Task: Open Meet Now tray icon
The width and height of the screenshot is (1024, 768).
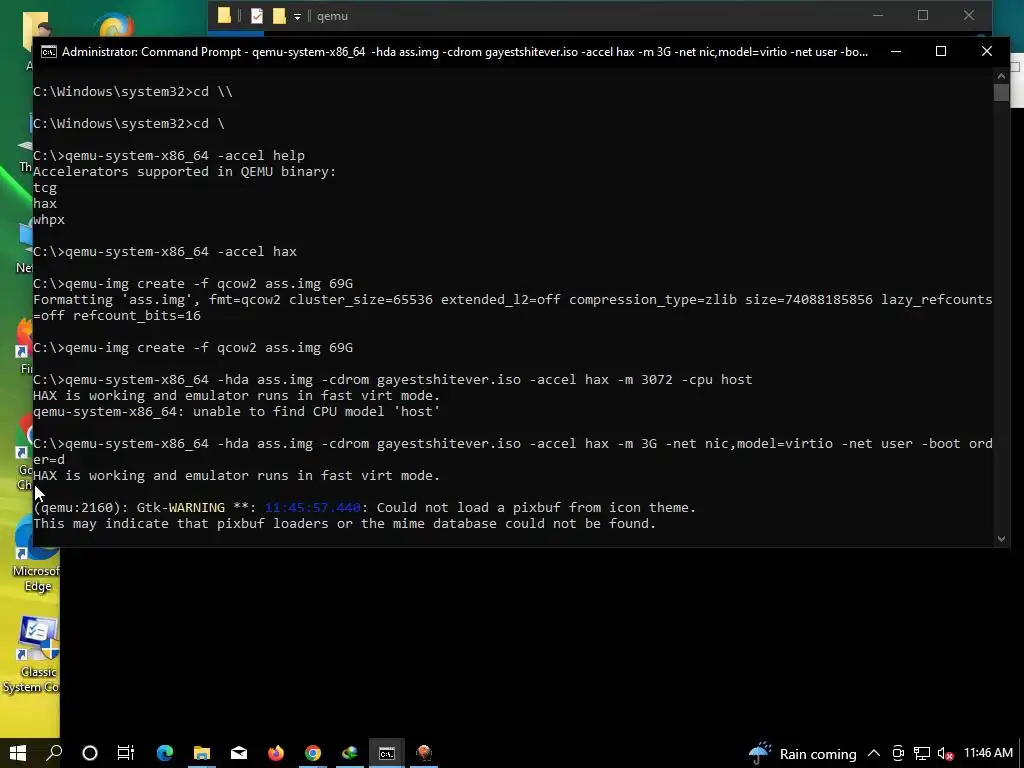Action: pos(898,754)
